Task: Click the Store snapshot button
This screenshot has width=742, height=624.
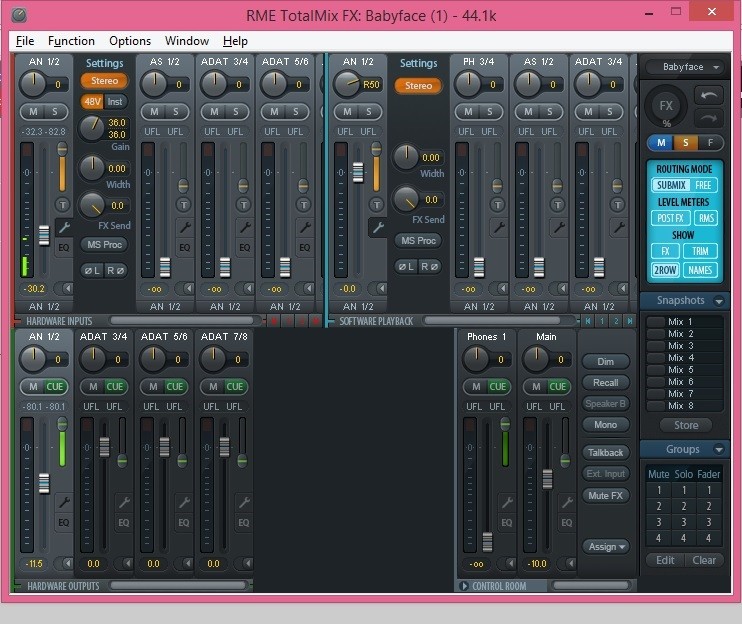Action: tap(686, 425)
